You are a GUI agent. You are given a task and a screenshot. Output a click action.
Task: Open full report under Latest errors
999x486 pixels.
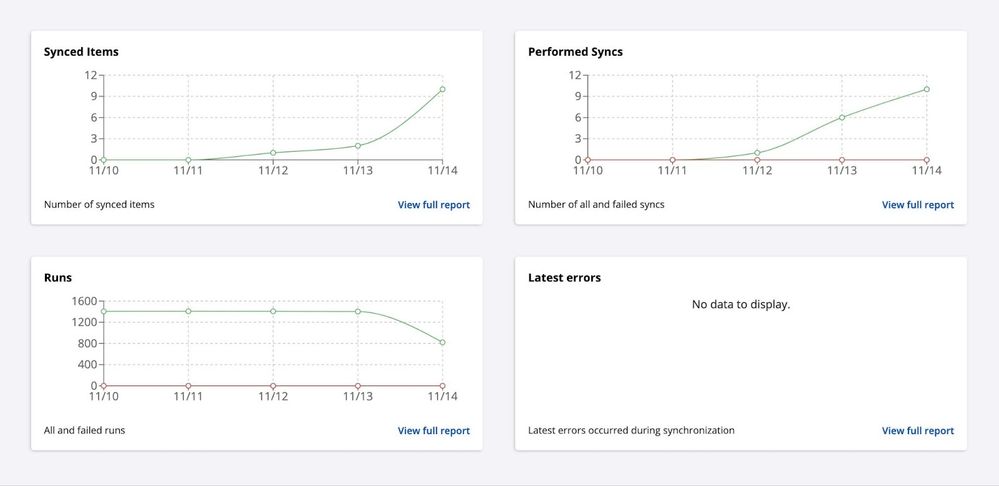click(x=917, y=431)
